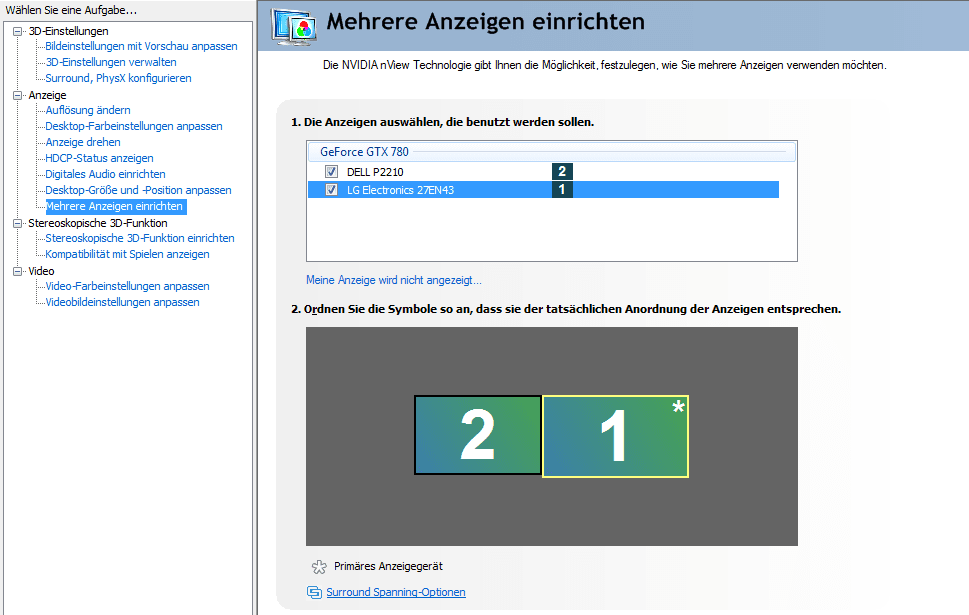969x615 pixels.
Task: Open Kompatibilität mit Spielen anzeigen
Action: point(127,254)
